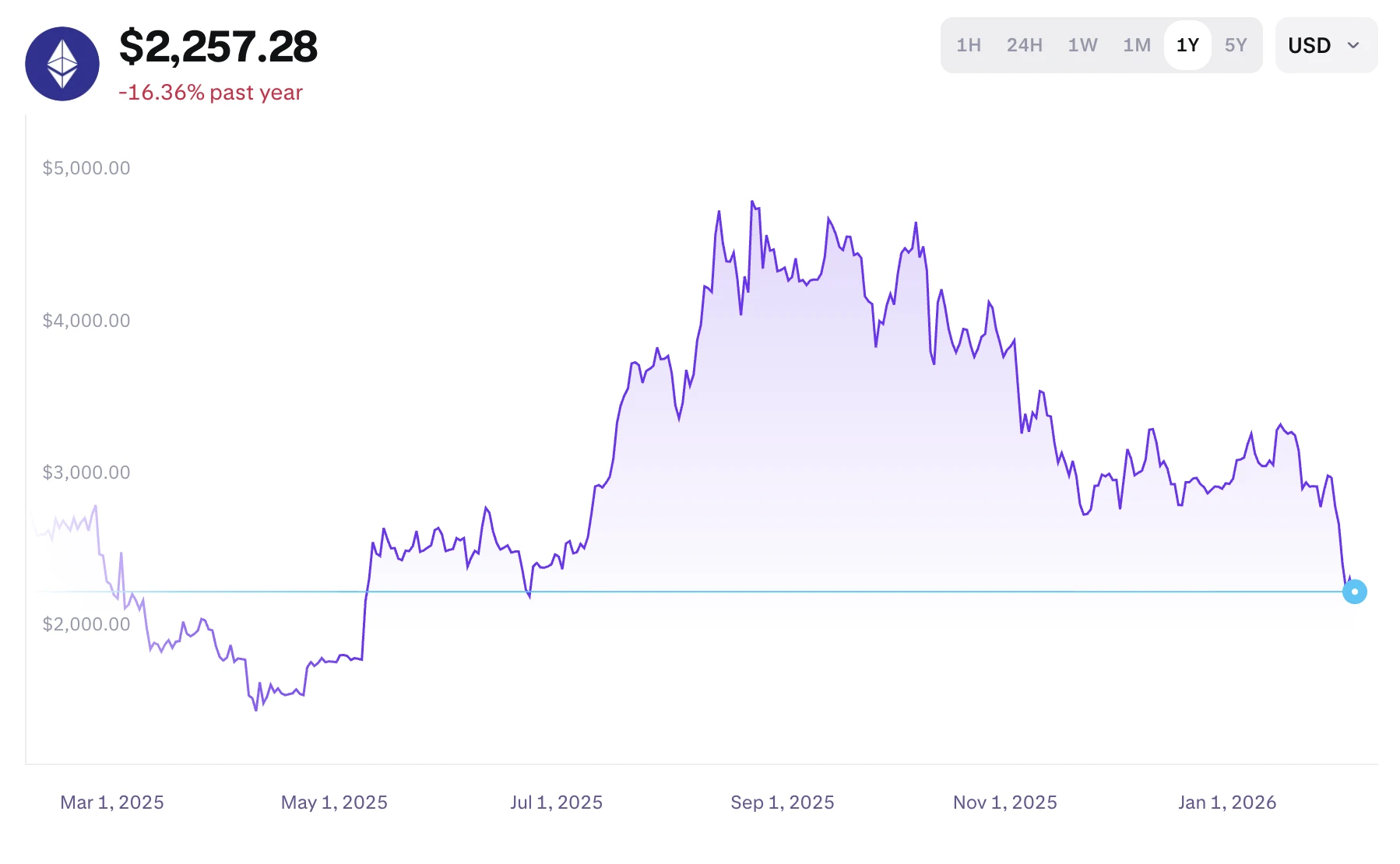
Task: Click the $2,257.28 price heading
Action: (218, 48)
